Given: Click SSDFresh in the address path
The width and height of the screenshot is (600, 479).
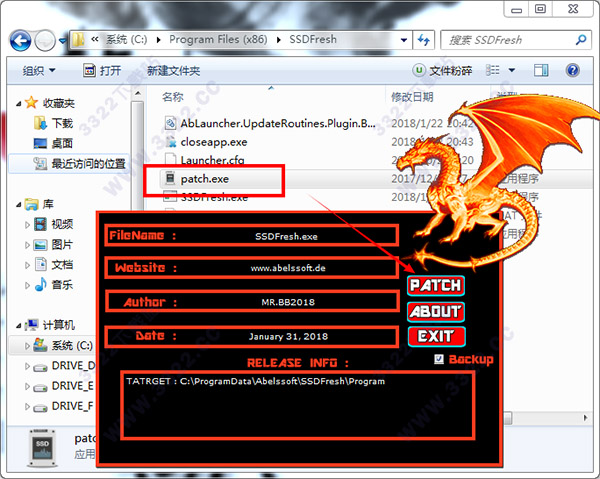Looking at the screenshot, I should pyautogui.click(x=313, y=39).
